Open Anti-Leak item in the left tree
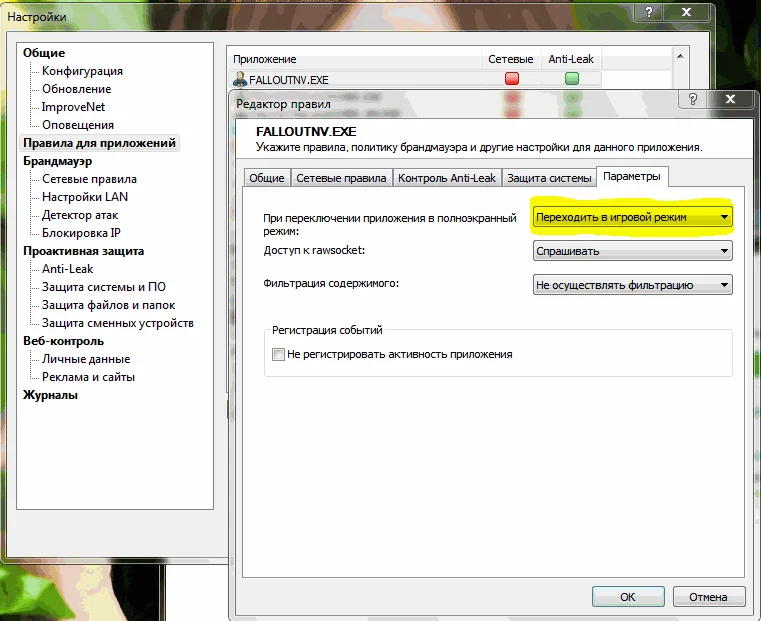 [67, 269]
